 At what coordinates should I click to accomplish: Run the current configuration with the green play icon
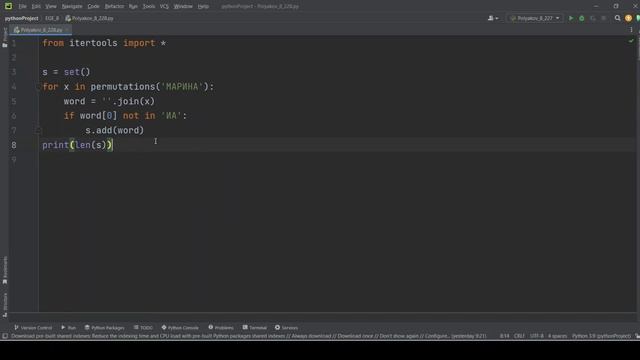point(571,18)
